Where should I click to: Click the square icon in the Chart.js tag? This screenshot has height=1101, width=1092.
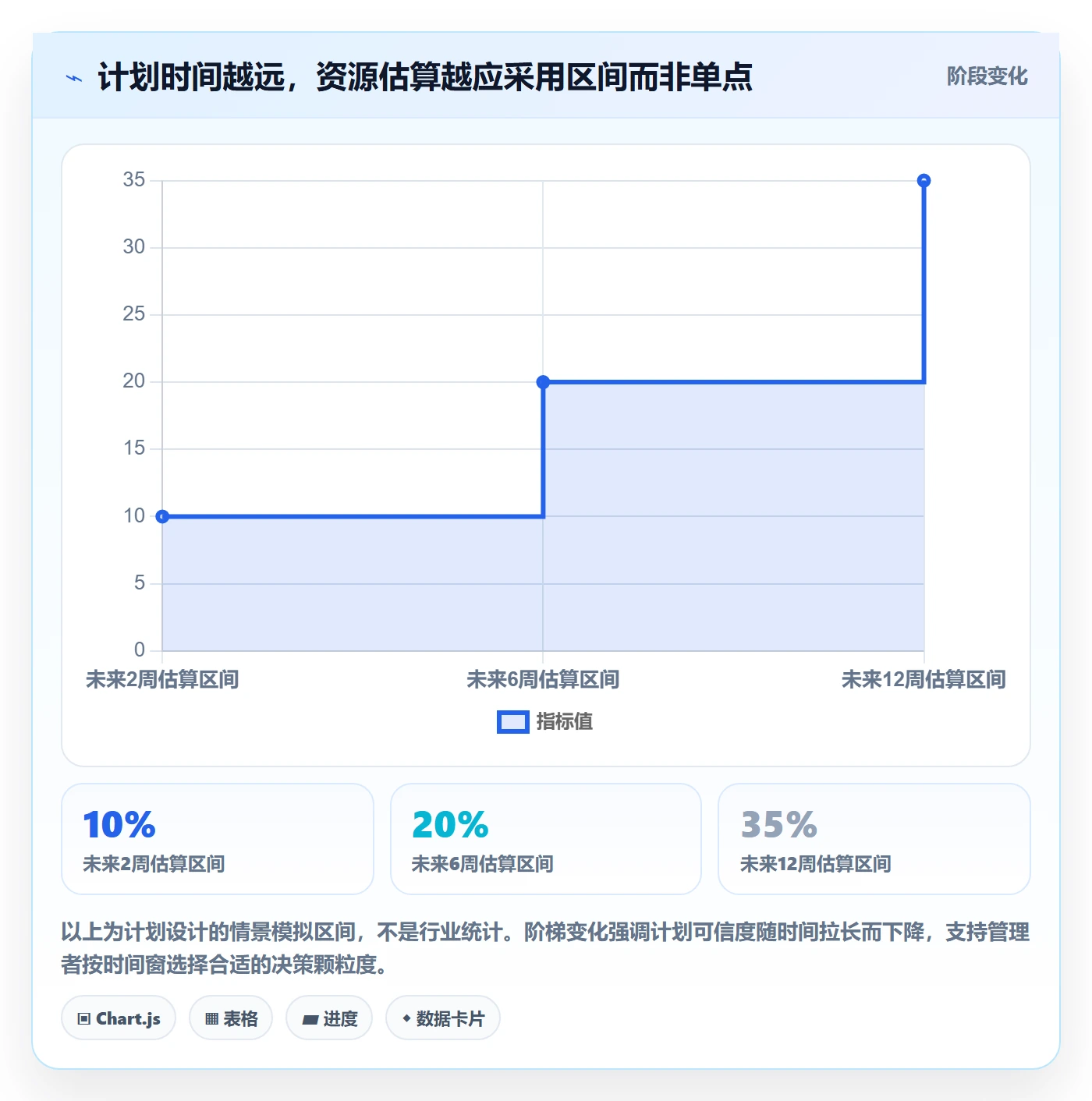pos(84,1018)
